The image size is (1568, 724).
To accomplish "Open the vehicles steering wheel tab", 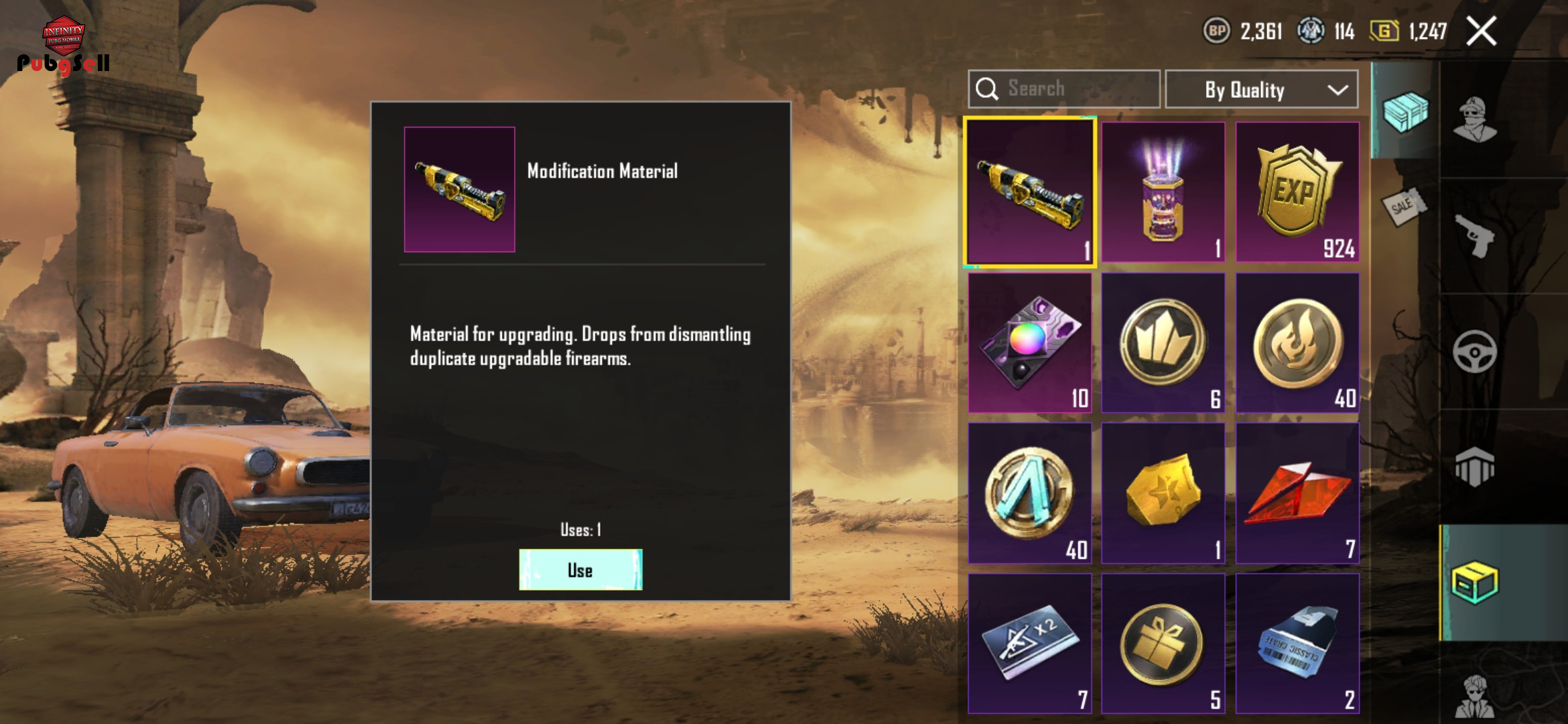I will 1476,351.
